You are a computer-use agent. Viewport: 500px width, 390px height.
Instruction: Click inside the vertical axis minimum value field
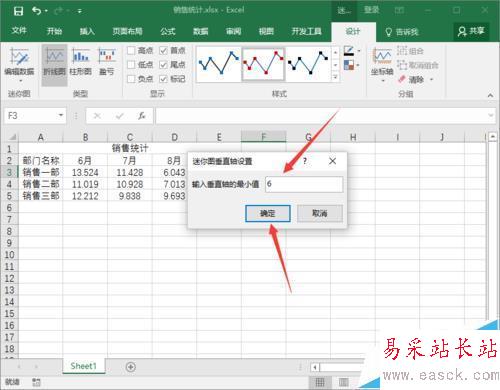pyautogui.click(x=304, y=184)
